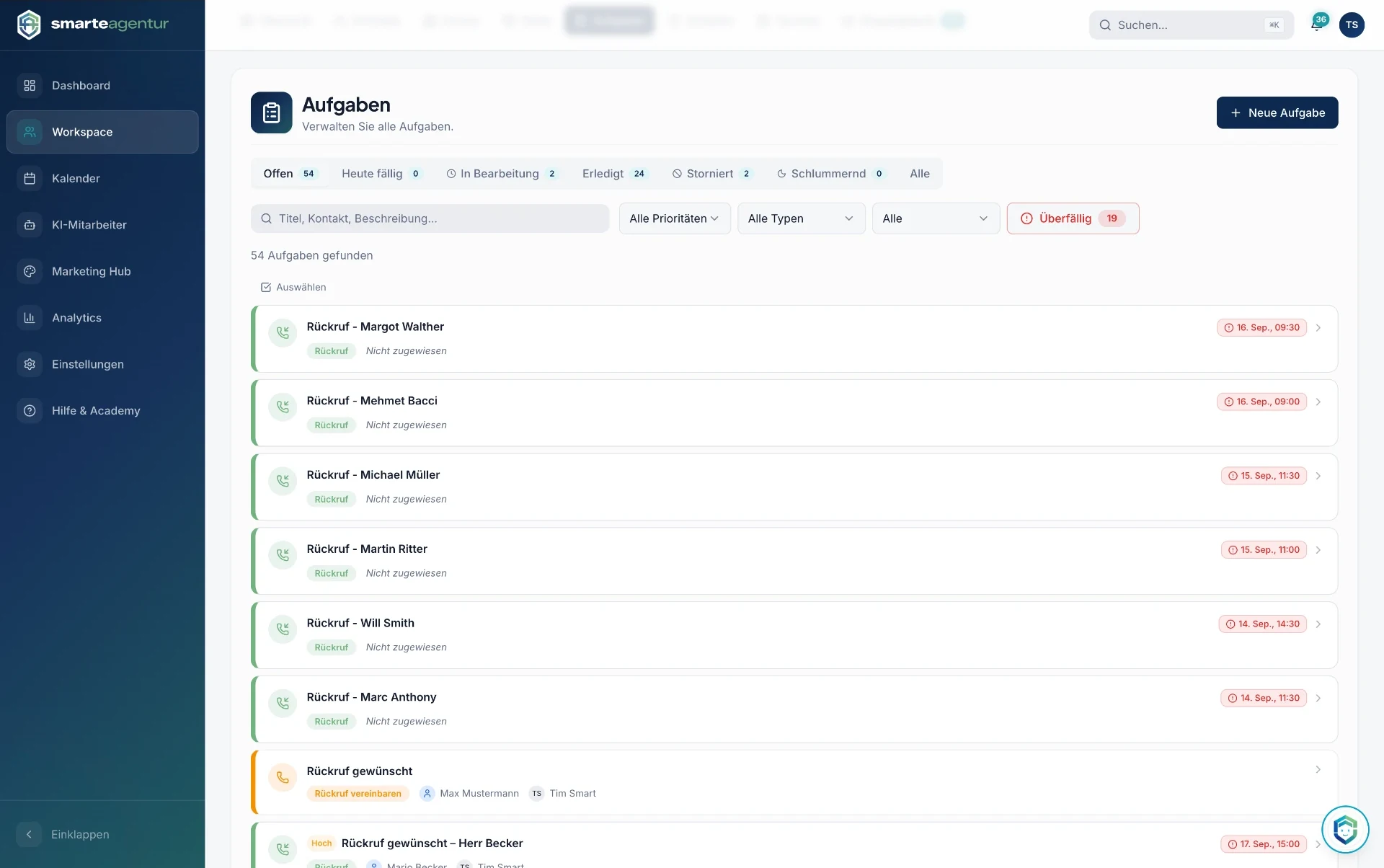The height and width of the screenshot is (868, 1384).
Task: Open the Dashboard sidebar icon
Action: click(30, 86)
